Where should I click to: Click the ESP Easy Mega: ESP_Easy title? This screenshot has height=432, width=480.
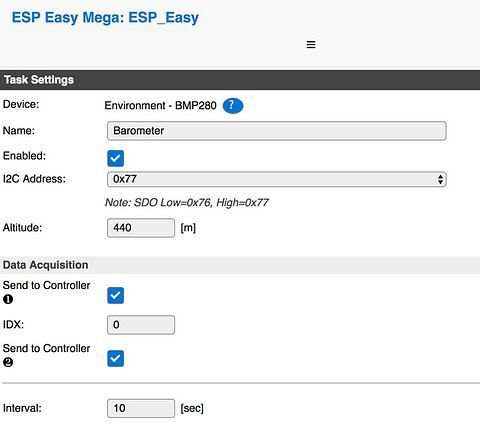tap(105, 18)
